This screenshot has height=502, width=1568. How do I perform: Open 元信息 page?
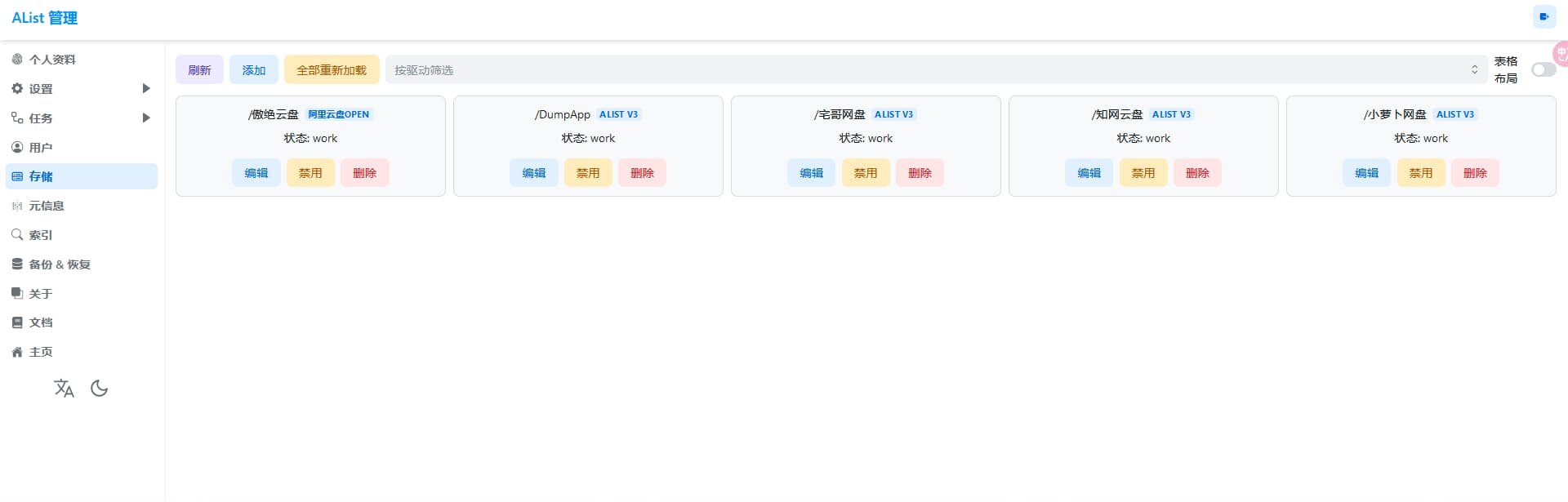click(82, 206)
